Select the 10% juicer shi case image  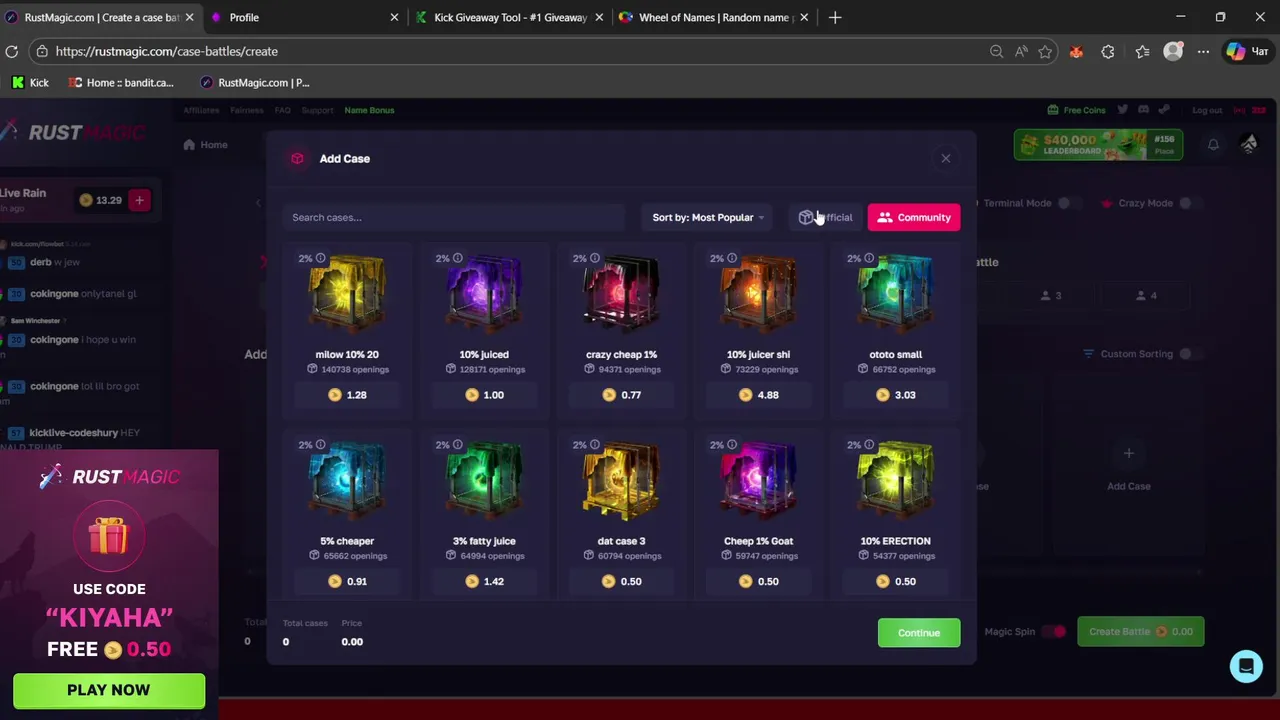pos(758,293)
